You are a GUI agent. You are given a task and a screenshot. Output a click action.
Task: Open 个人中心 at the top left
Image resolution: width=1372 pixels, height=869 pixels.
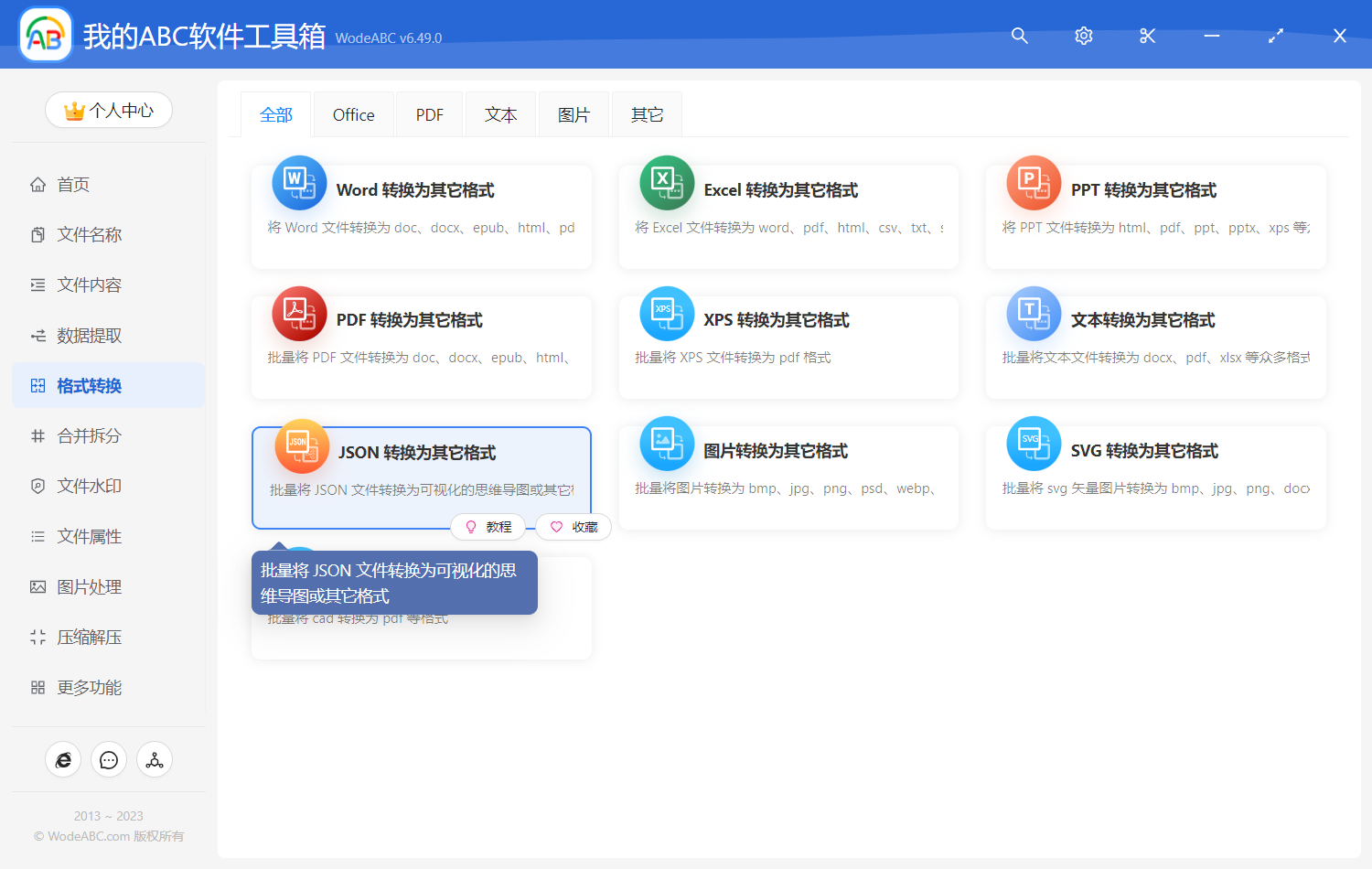tap(109, 110)
